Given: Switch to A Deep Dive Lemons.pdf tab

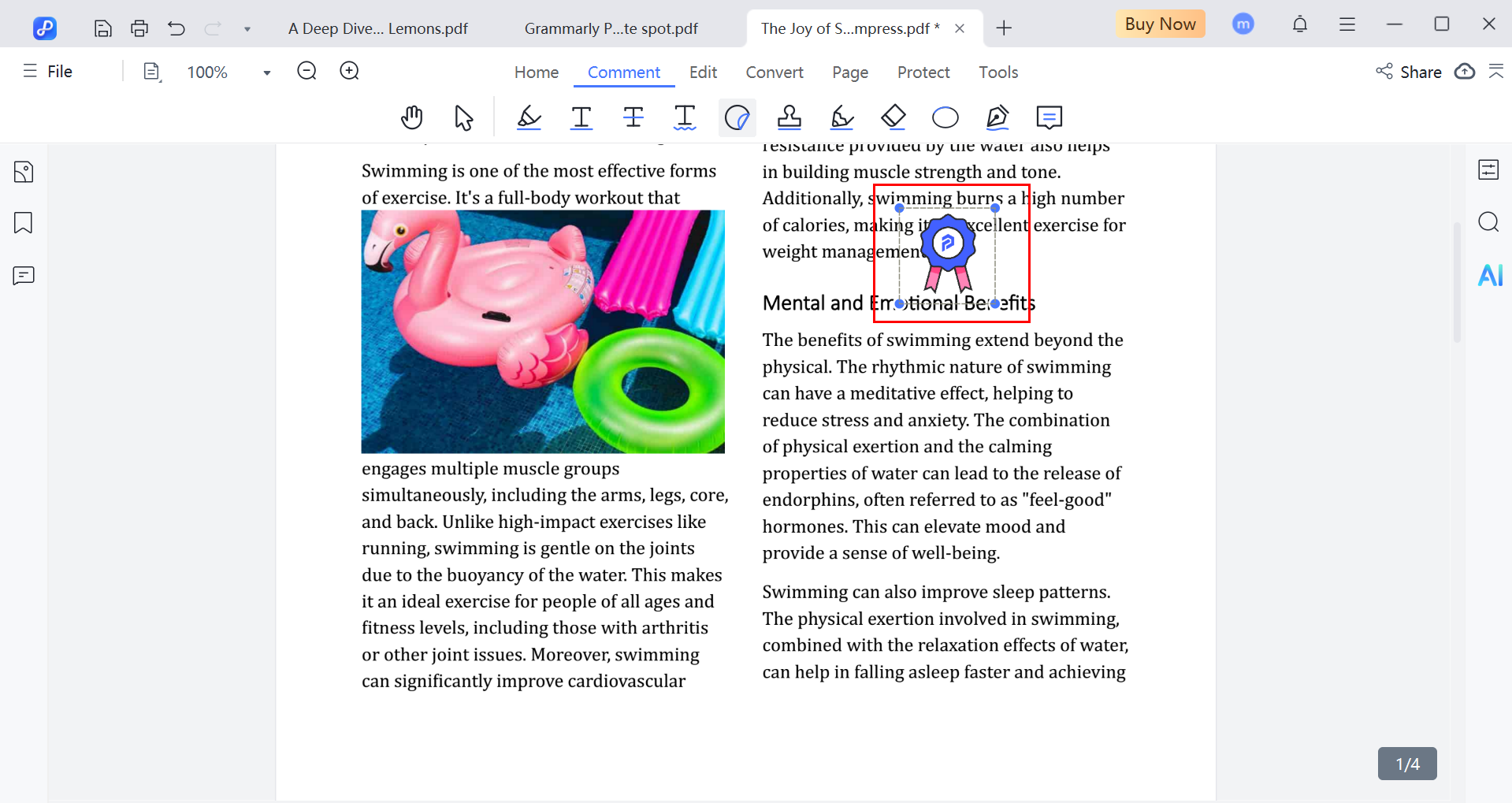Looking at the screenshot, I should 377,29.
